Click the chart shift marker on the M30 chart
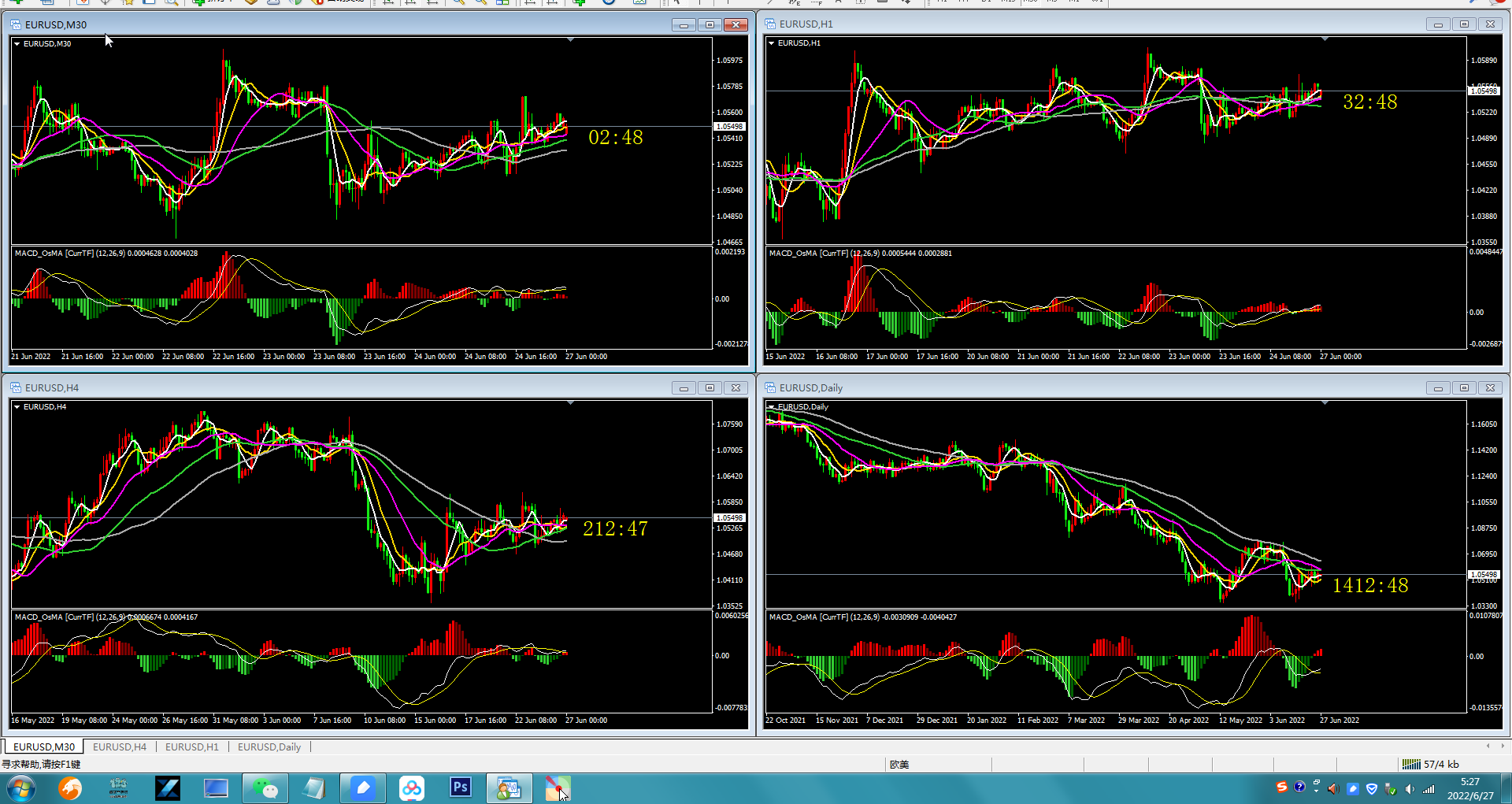This screenshot has height=804, width=1512. (570, 39)
